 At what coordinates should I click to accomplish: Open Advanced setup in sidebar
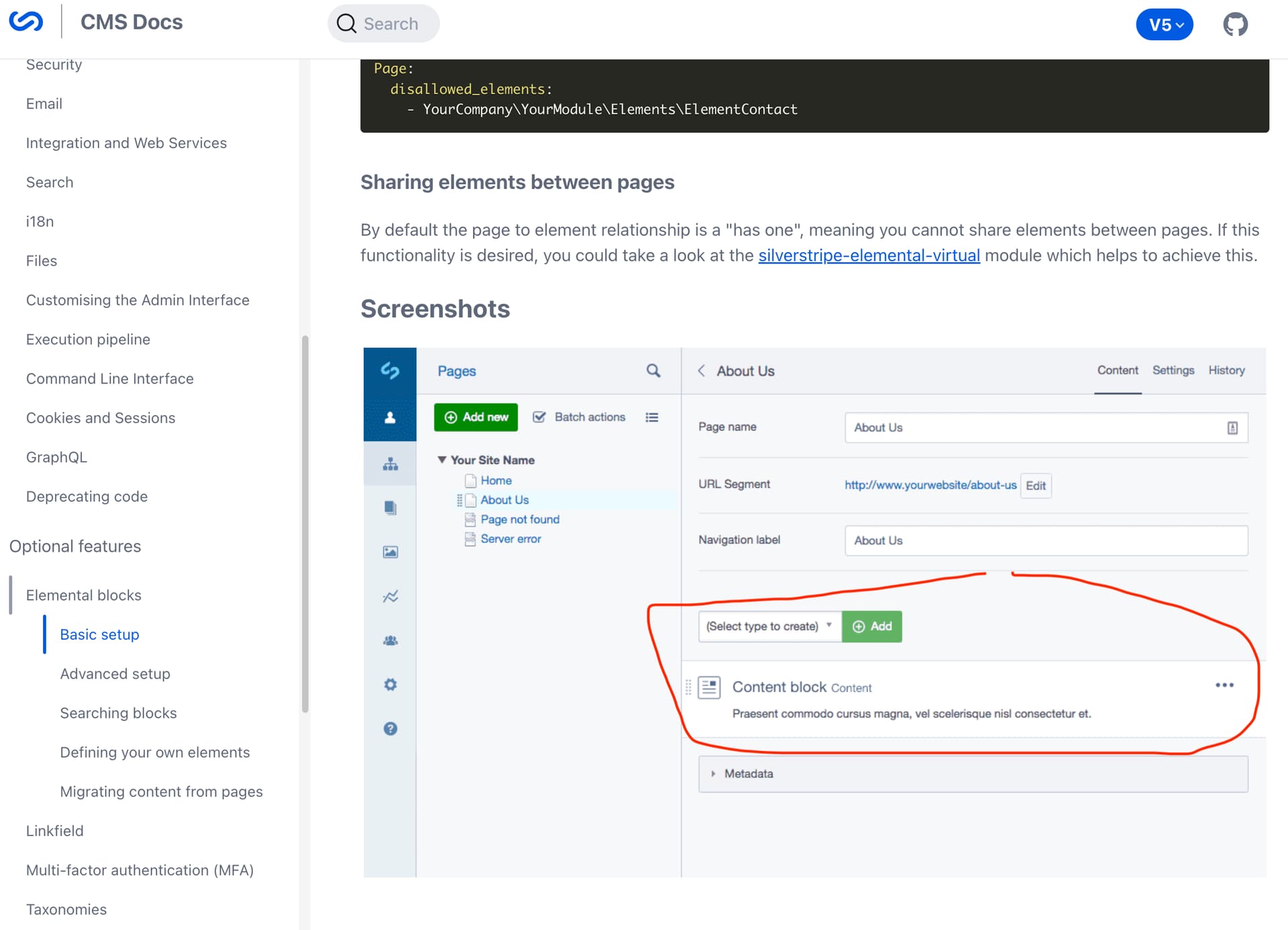pos(115,674)
